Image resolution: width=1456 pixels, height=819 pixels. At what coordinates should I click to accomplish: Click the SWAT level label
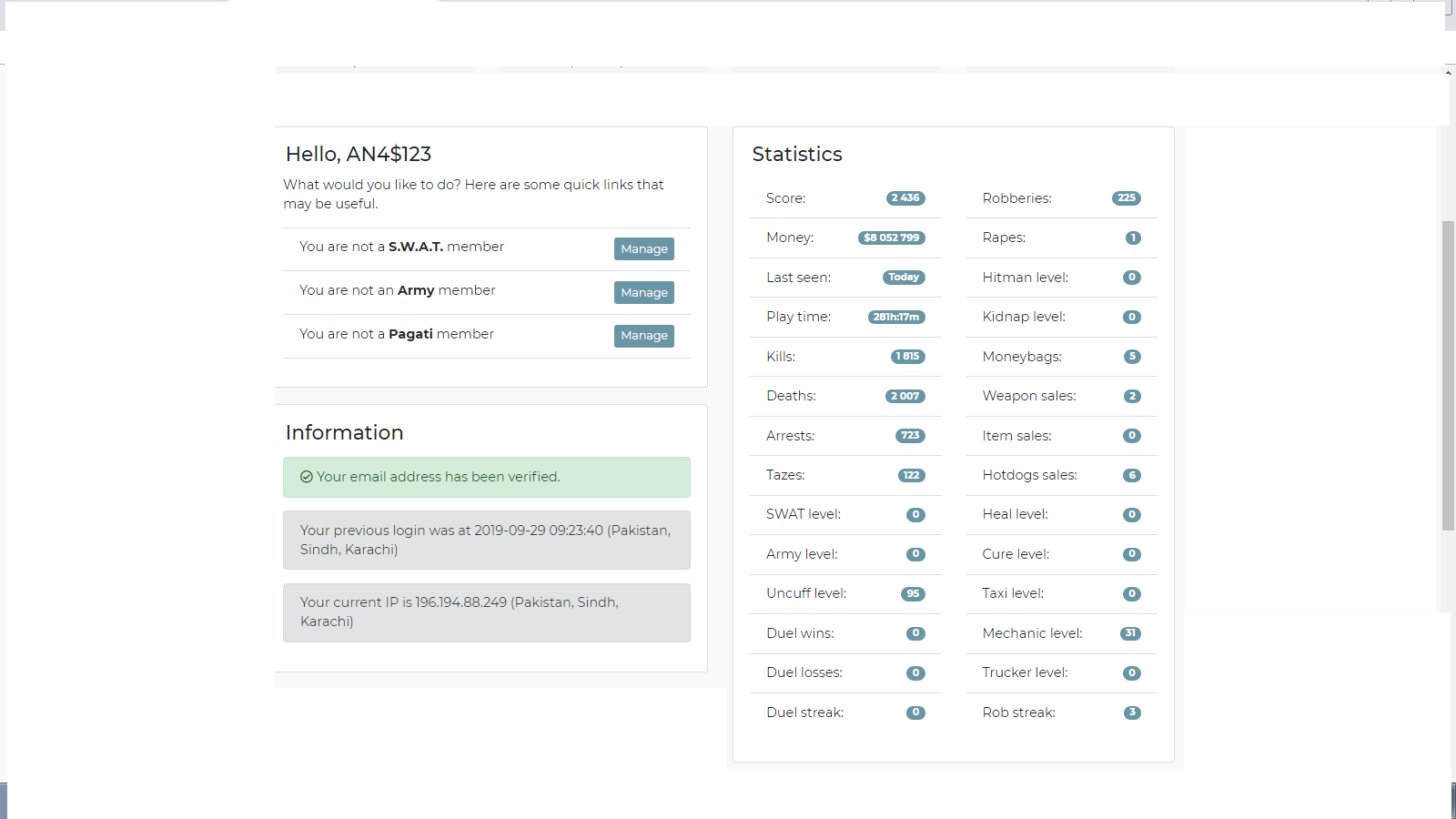tap(804, 514)
